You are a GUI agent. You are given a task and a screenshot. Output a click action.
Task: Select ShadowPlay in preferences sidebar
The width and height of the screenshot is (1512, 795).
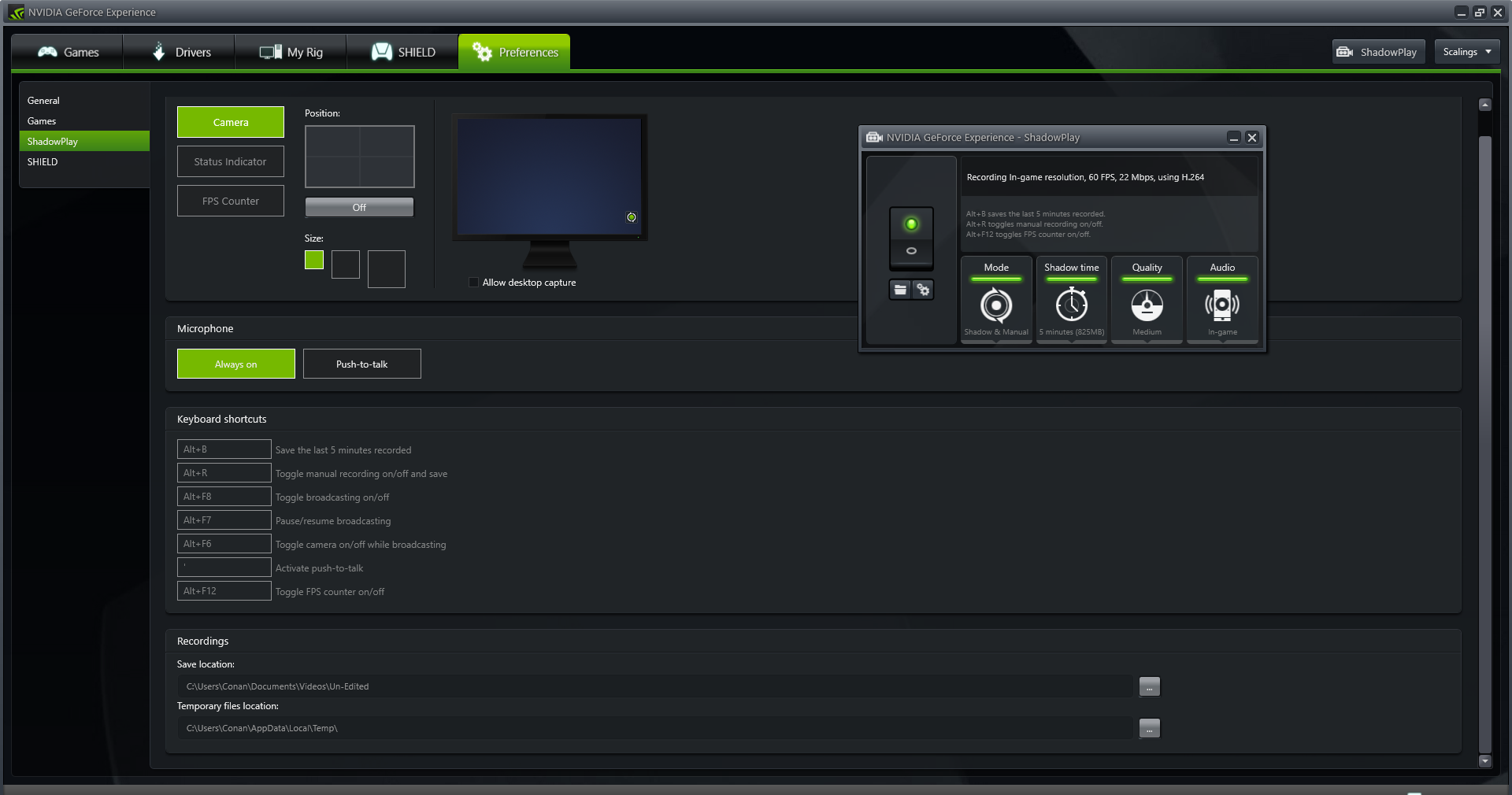(x=84, y=142)
